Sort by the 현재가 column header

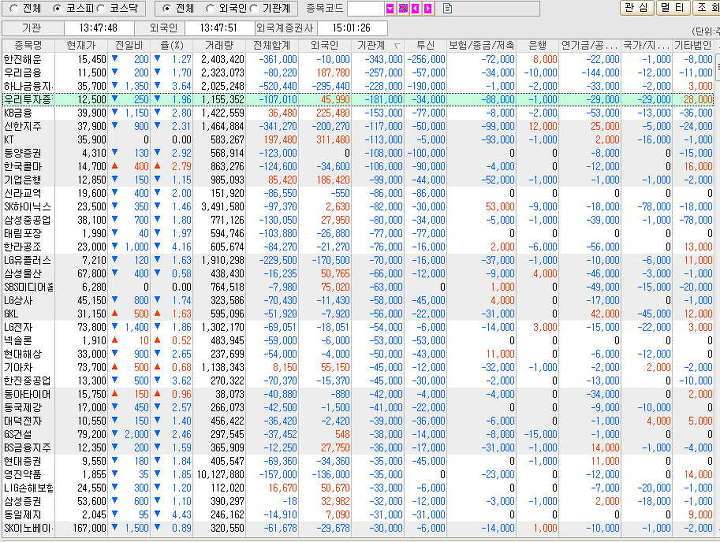point(81,45)
